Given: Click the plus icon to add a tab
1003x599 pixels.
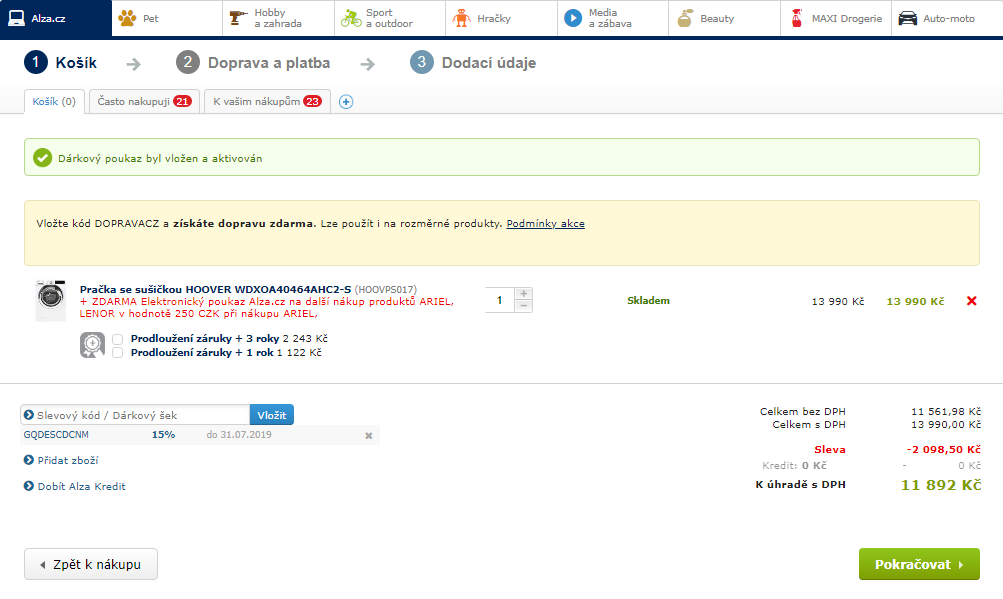Looking at the screenshot, I should 346,102.
